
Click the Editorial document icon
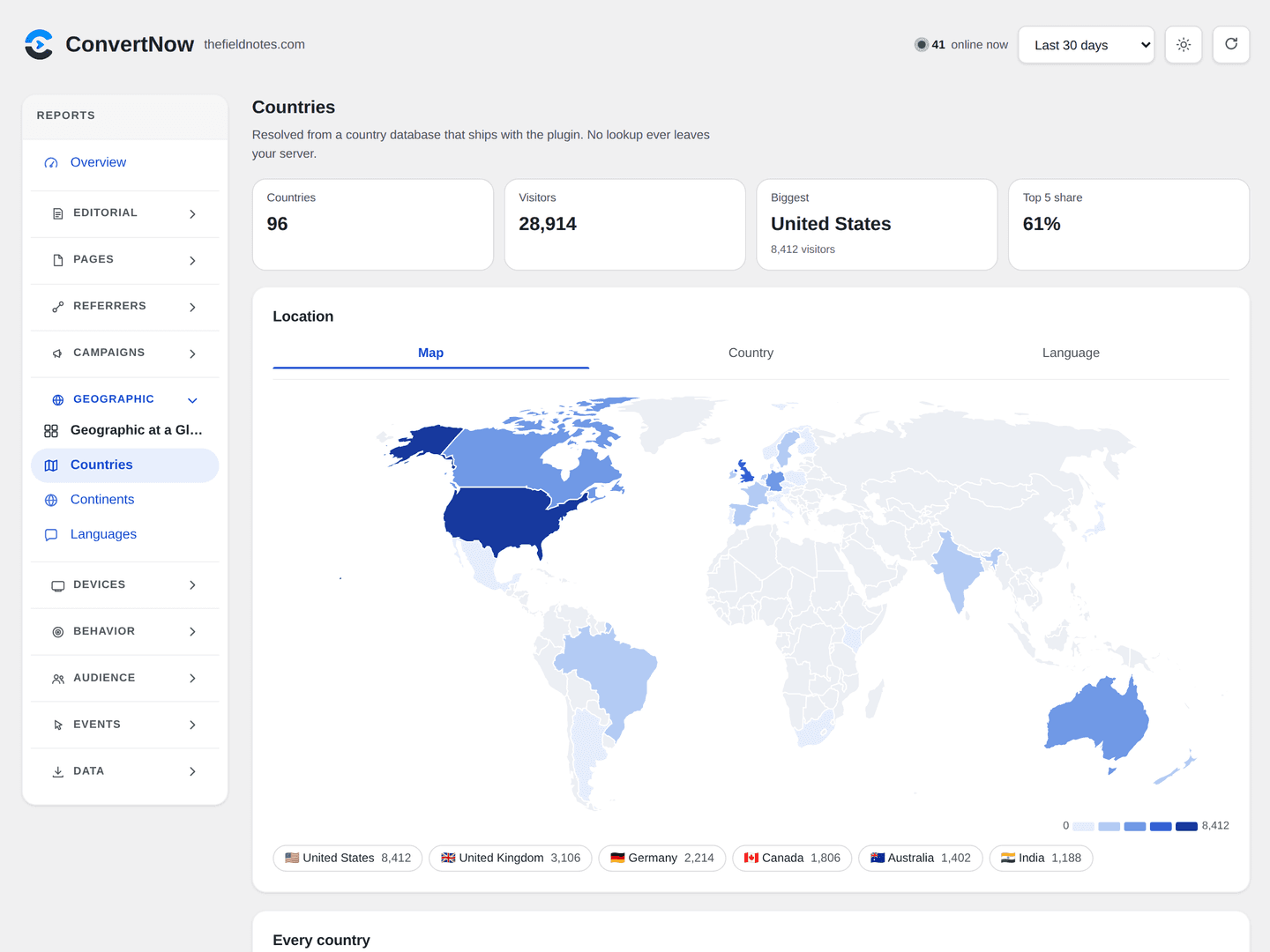pos(58,213)
